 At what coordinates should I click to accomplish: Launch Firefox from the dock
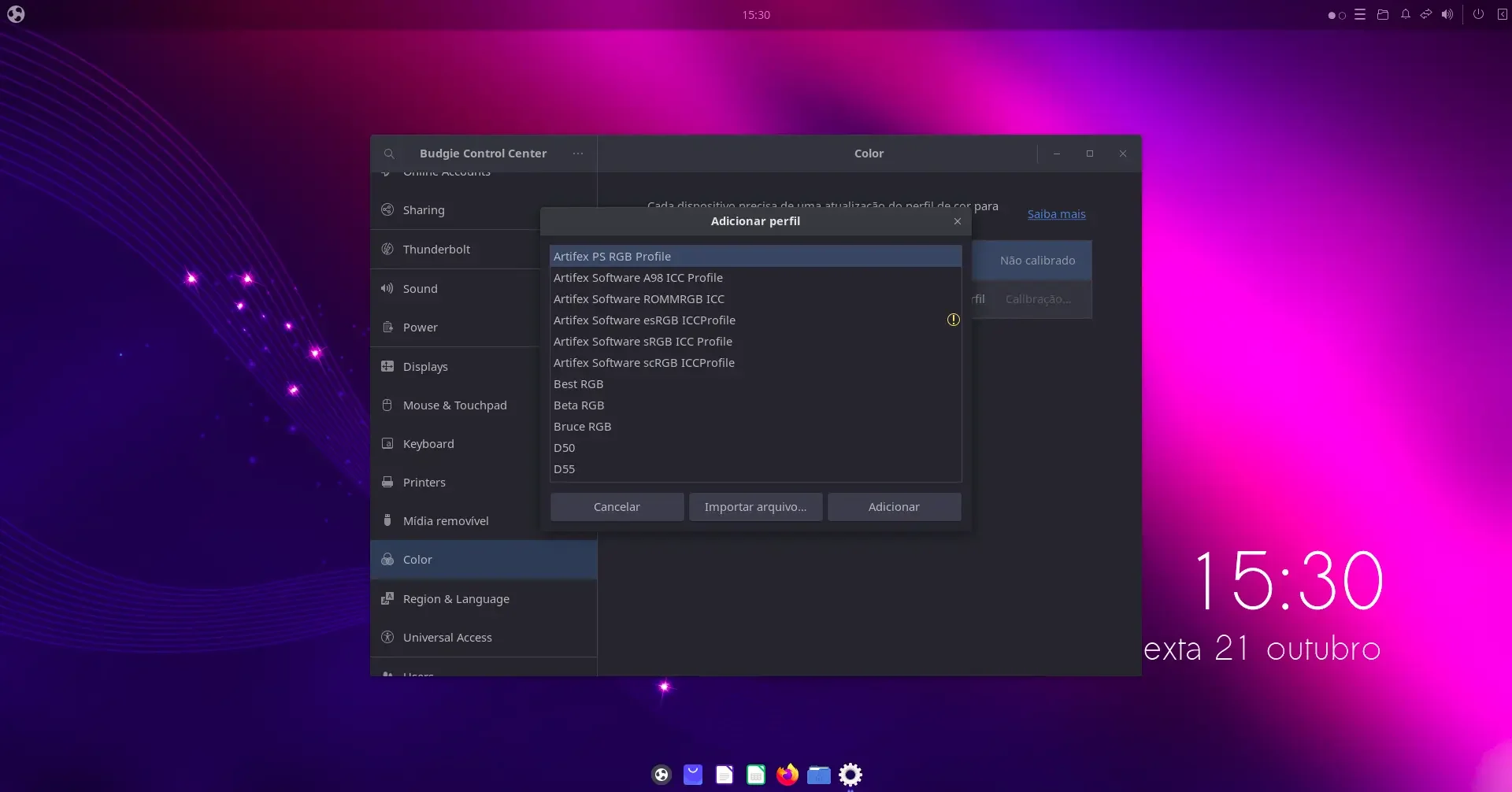click(787, 775)
